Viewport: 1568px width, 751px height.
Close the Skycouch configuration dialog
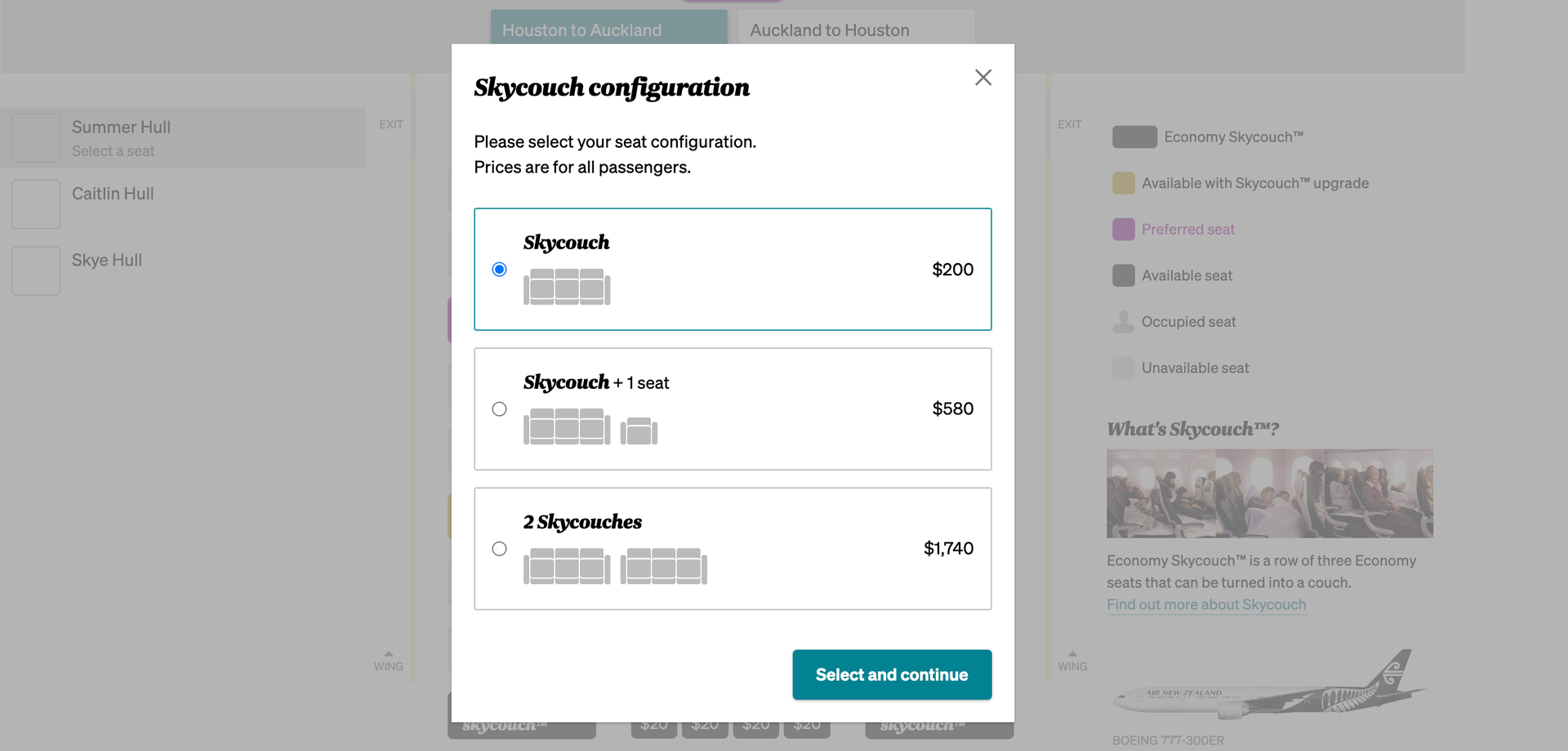pos(982,78)
